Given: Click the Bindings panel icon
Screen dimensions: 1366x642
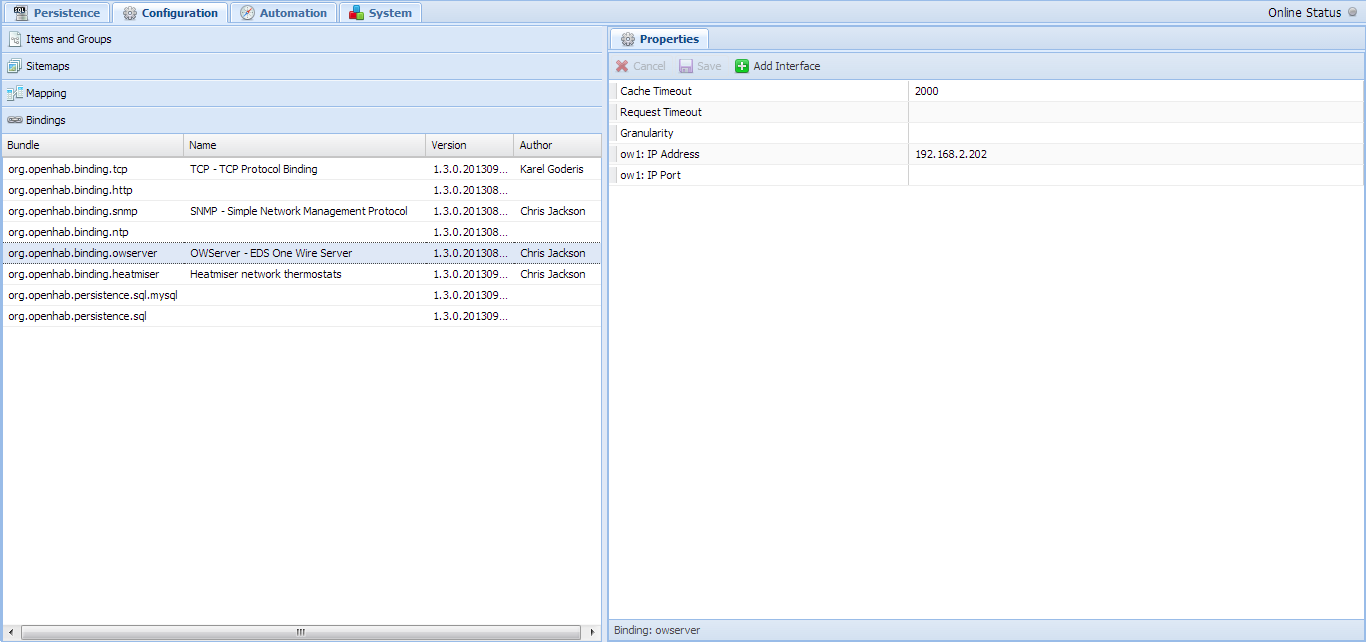Looking at the screenshot, I should click(x=15, y=120).
